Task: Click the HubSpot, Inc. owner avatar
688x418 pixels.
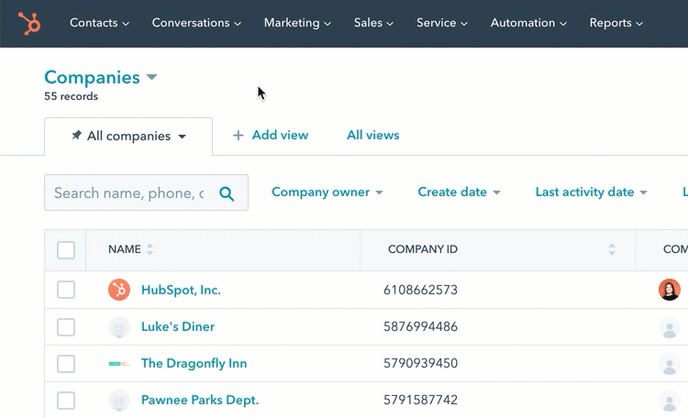Action: click(669, 290)
